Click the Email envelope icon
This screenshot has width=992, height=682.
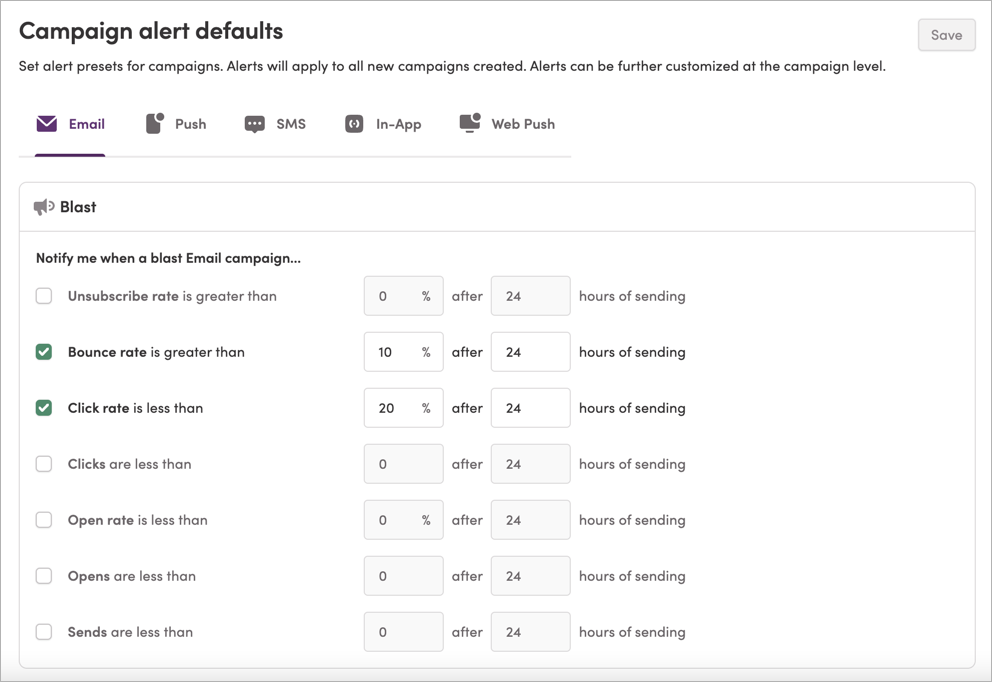46,123
